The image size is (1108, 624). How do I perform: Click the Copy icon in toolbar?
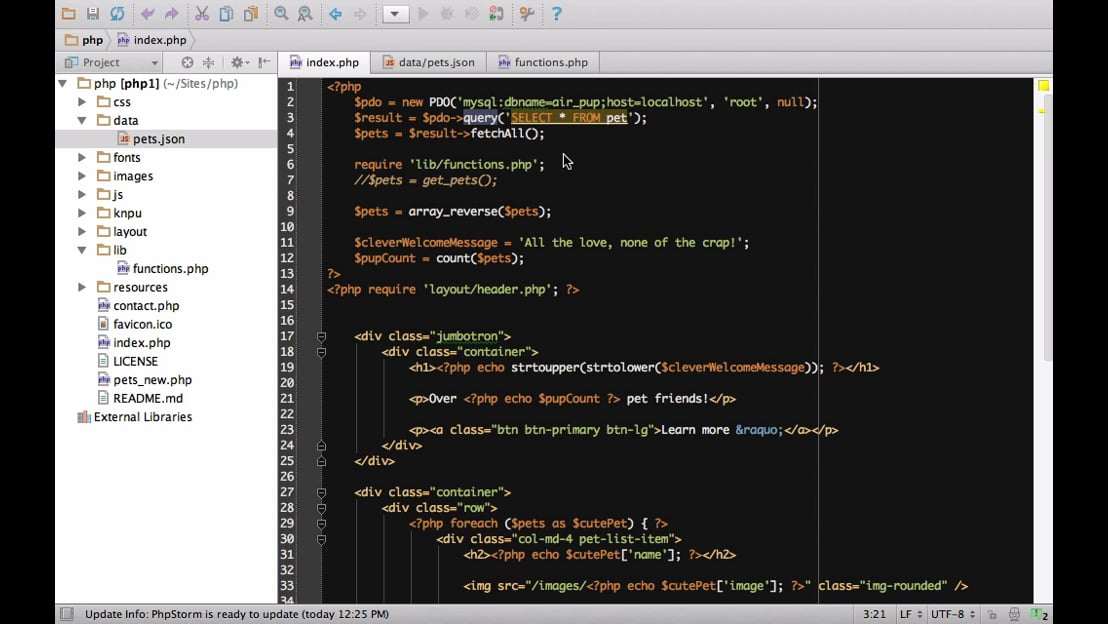pos(226,13)
